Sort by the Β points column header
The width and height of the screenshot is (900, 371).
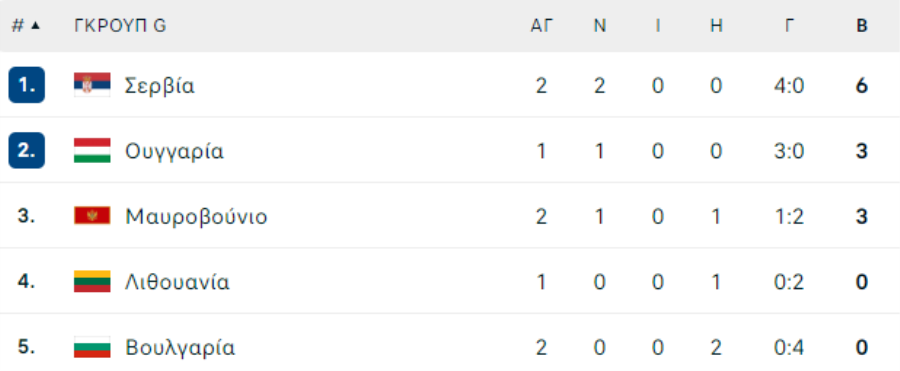click(862, 26)
